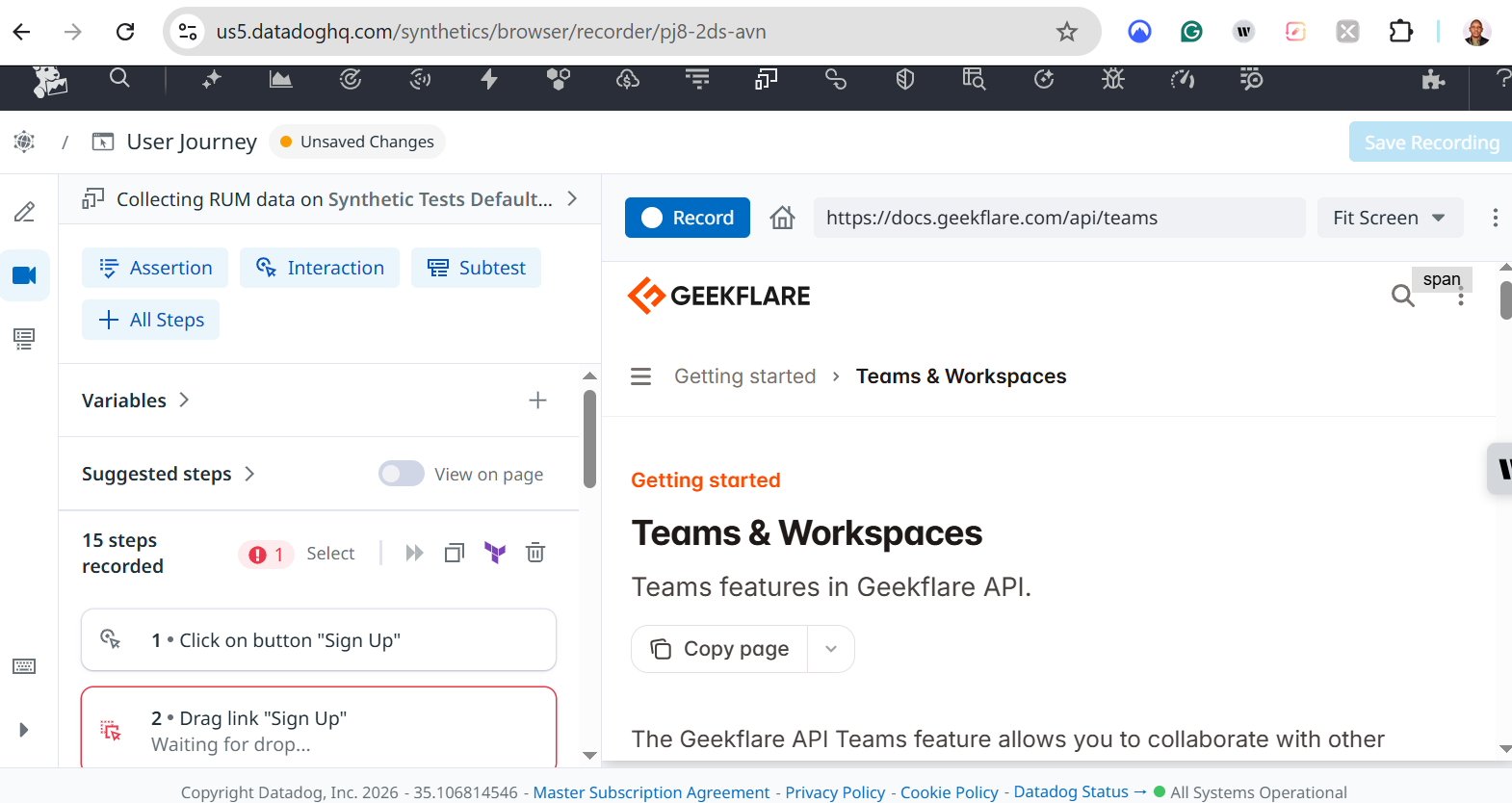This screenshot has width=1512, height=803.
Task: Open the recorder three-dot options menu
Action: [1495, 219]
